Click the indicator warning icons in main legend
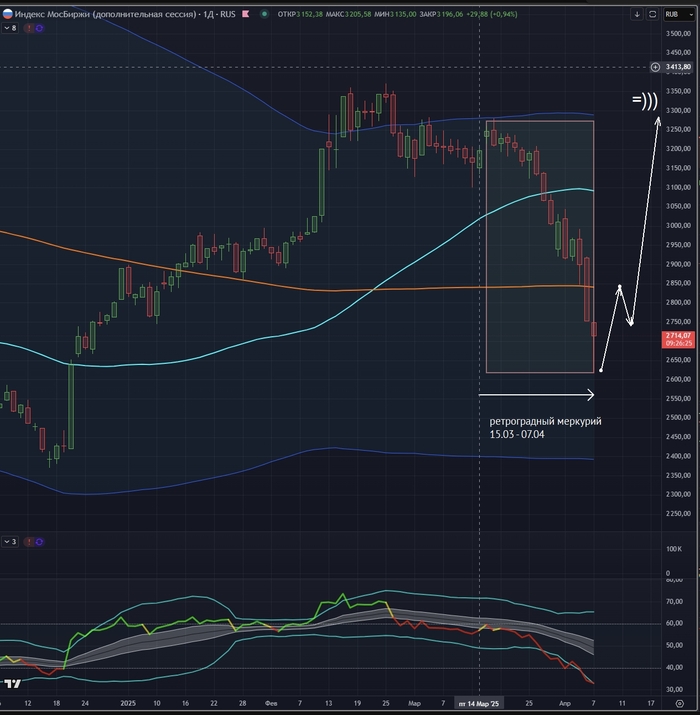Viewport: 700px width, 715px height. pos(35,29)
